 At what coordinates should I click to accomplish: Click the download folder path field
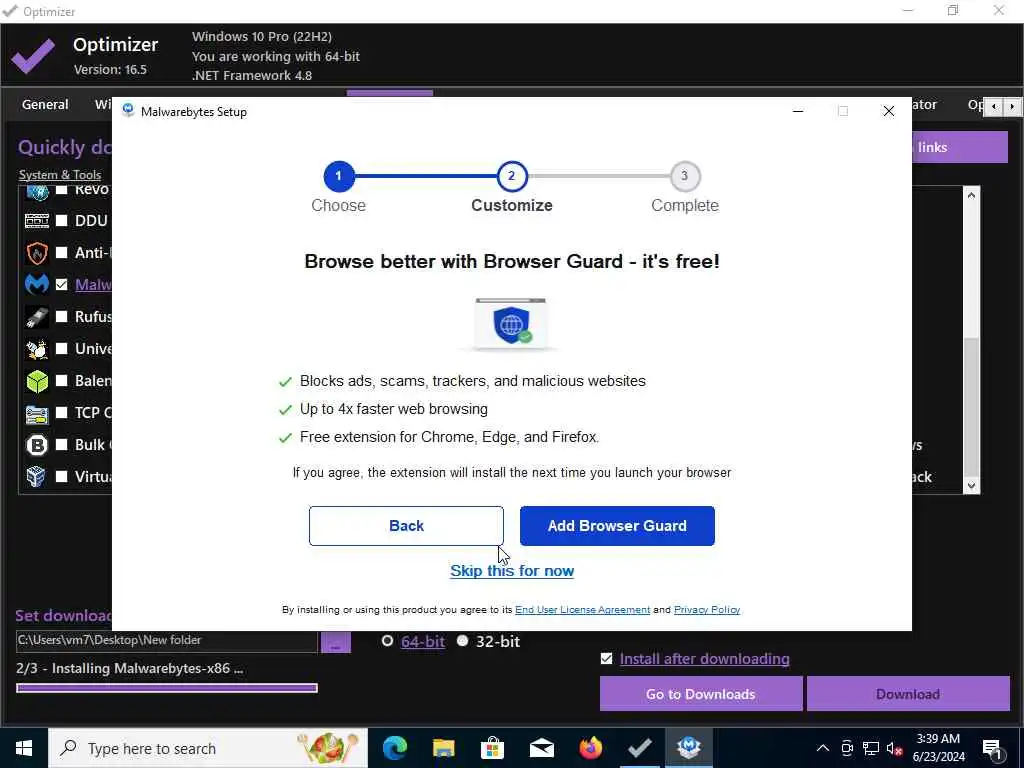(x=167, y=641)
